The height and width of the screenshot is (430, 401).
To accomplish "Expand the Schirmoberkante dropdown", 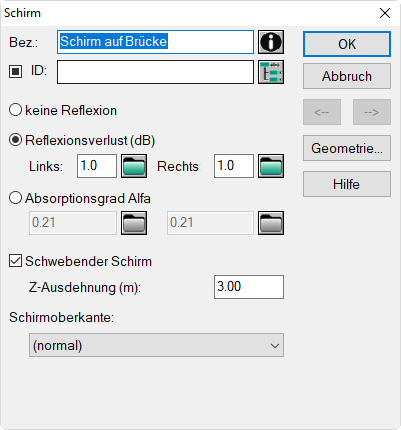I will click(156, 345).
